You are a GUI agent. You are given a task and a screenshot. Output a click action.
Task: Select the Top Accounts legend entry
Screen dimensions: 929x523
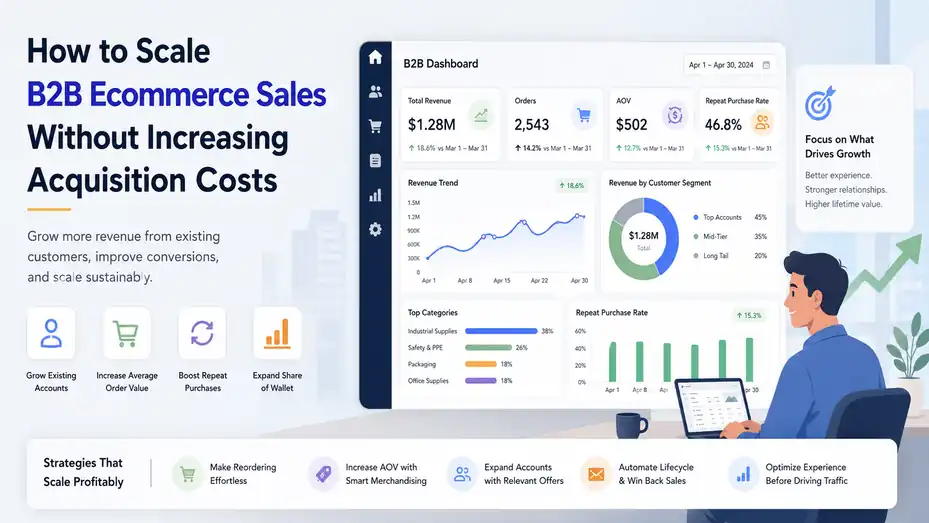click(729, 217)
